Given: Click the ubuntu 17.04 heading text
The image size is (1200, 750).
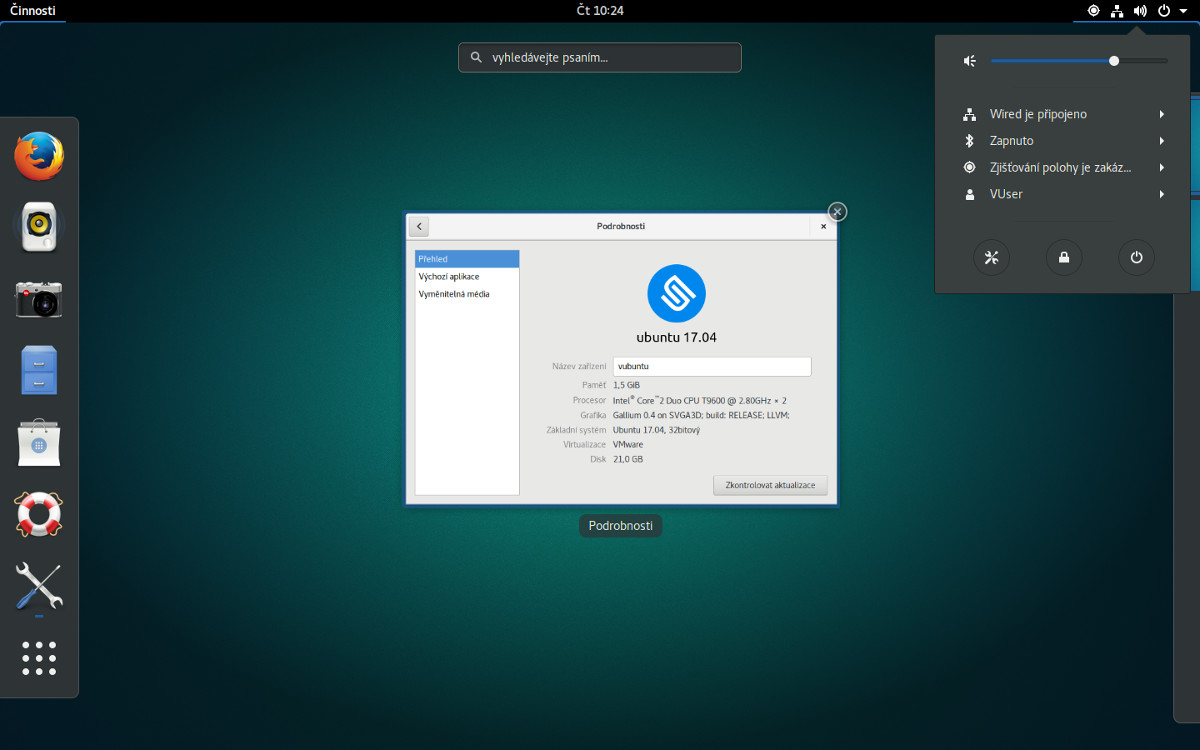Looking at the screenshot, I should tap(677, 337).
